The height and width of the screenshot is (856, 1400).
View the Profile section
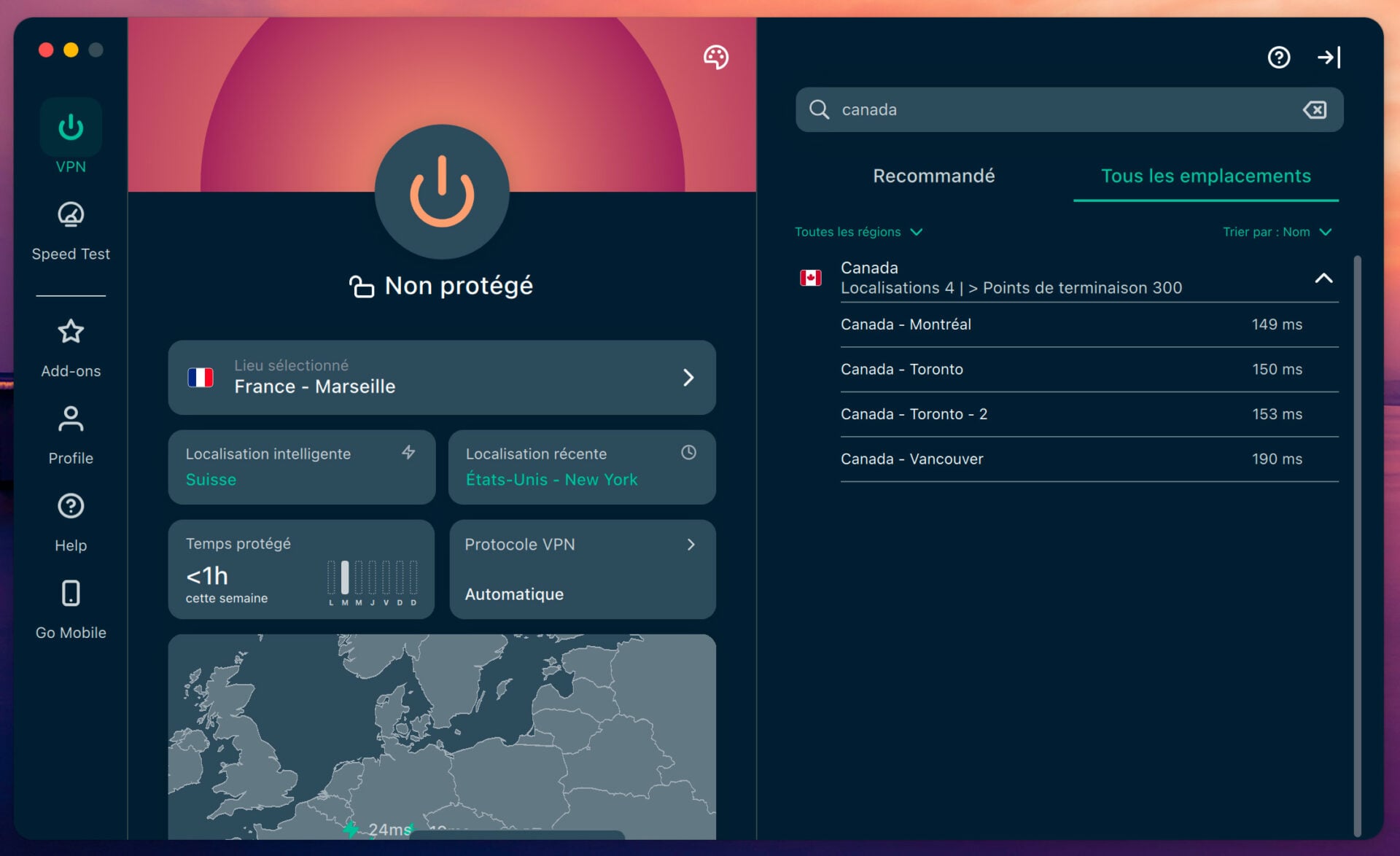[x=70, y=430]
